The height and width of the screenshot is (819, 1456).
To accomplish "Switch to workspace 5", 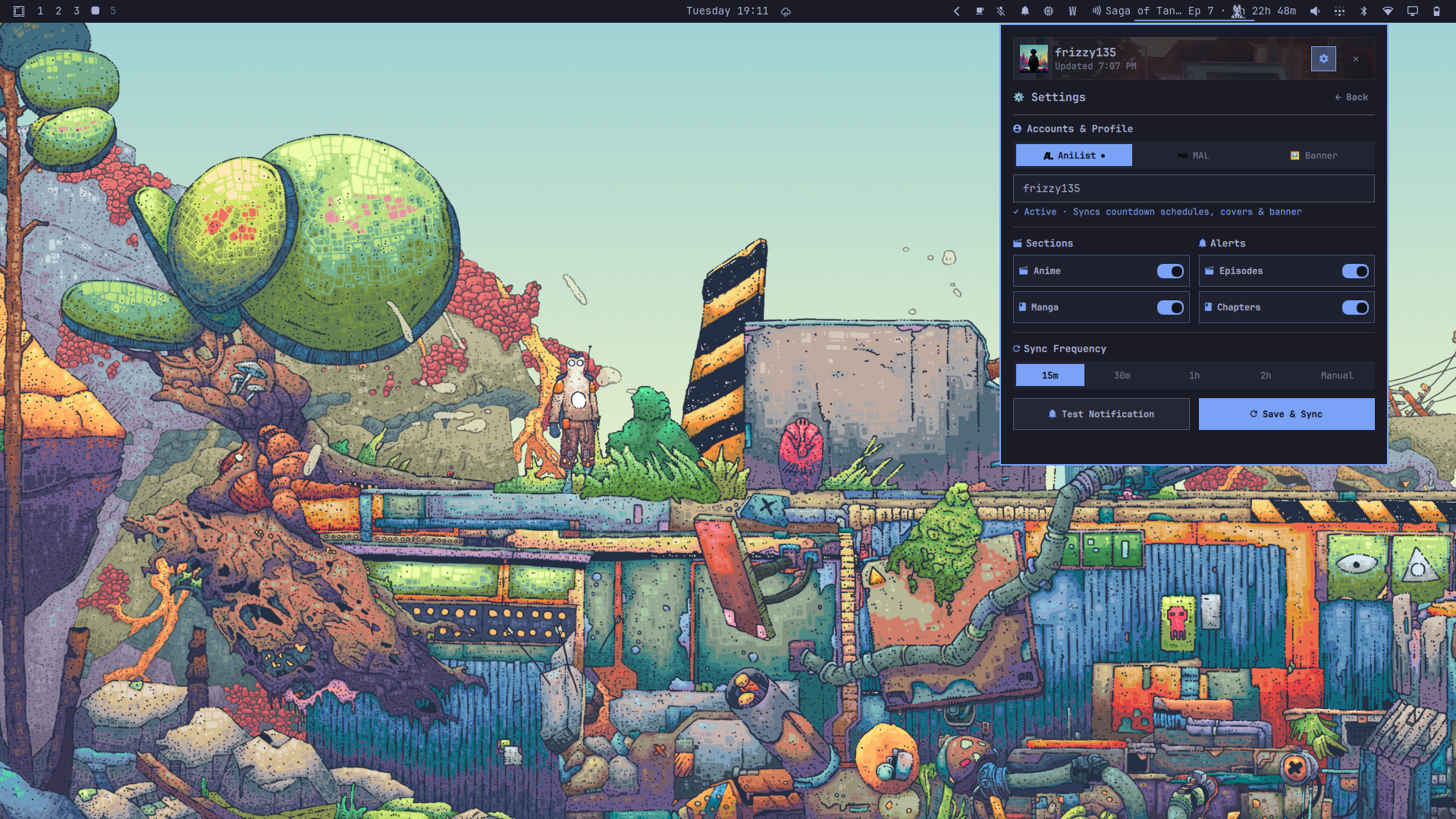I will [113, 11].
